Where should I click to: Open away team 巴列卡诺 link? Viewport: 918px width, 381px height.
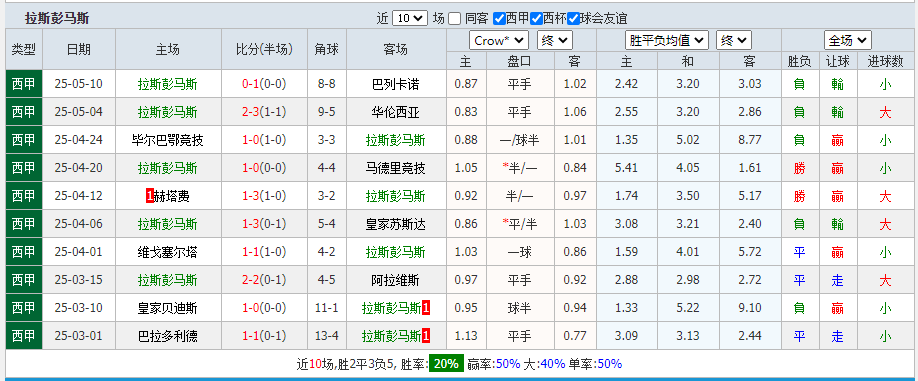click(x=396, y=84)
